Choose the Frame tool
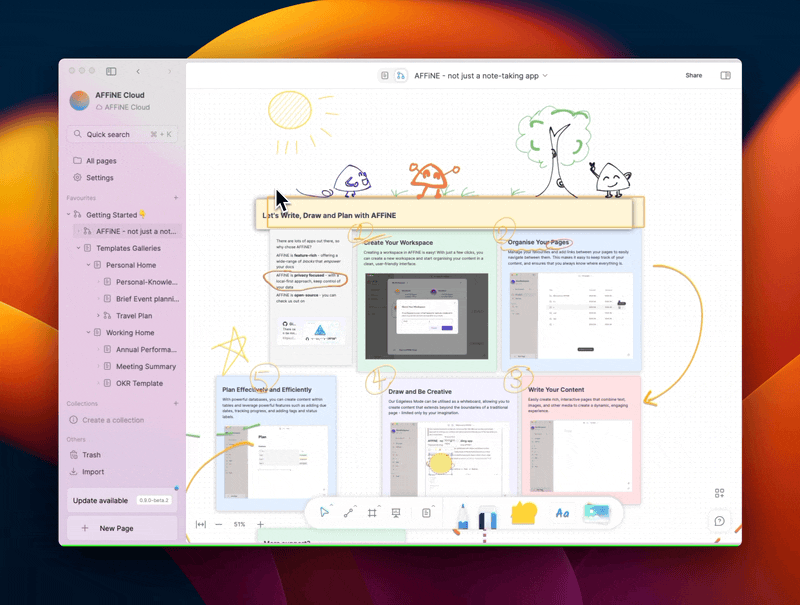This screenshot has width=800, height=605. tap(372, 513)
